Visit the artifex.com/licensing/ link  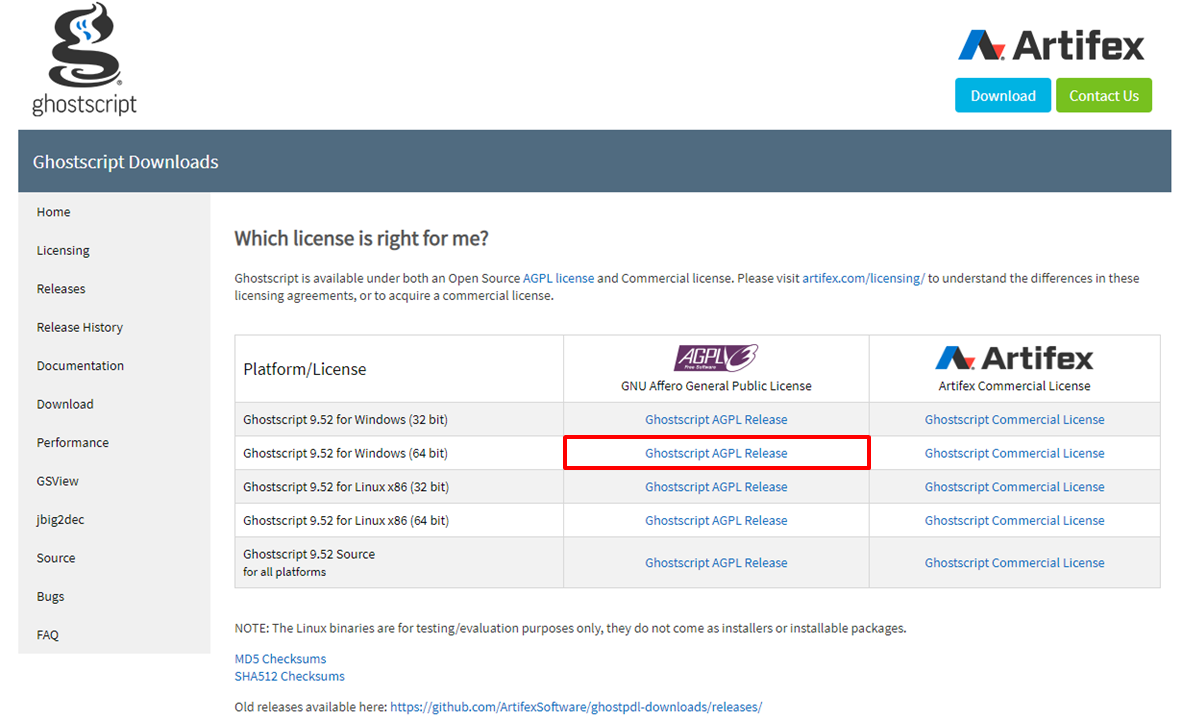pyautogui.click(x=863, y=278)
